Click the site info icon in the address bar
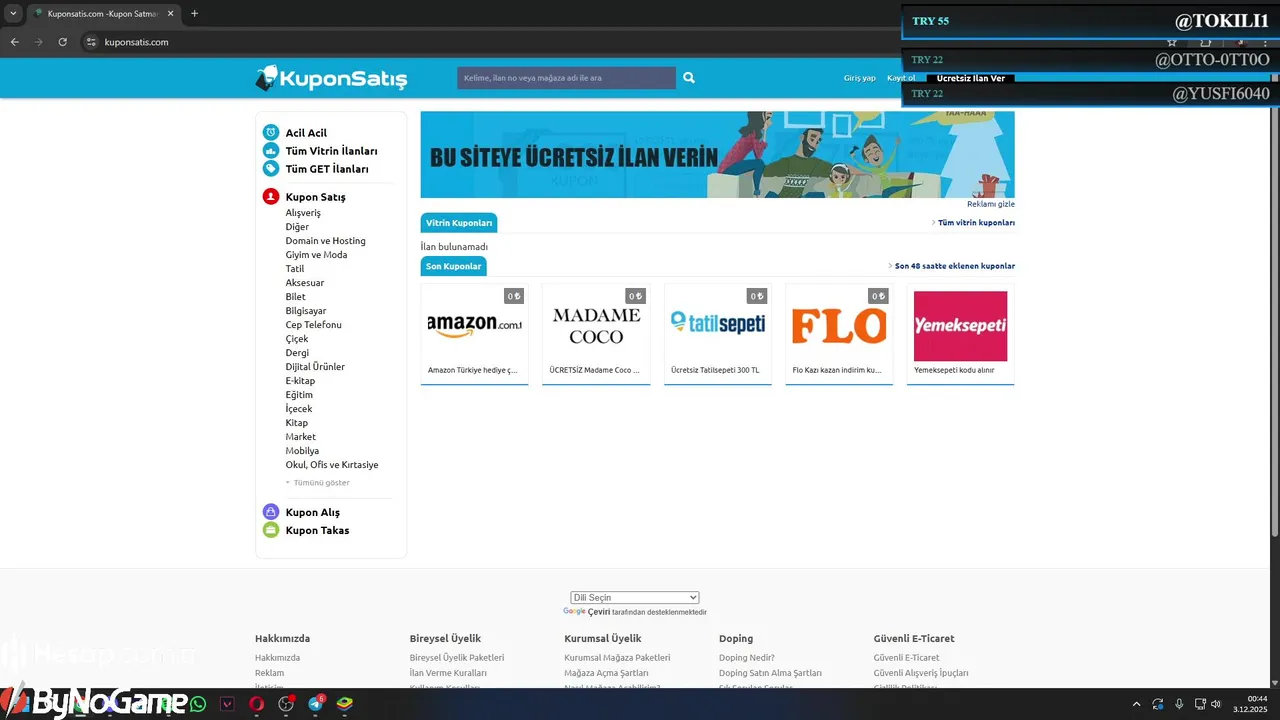Image resolution: width=1280 pixels, height=720 pixels. tap(91, 42)
